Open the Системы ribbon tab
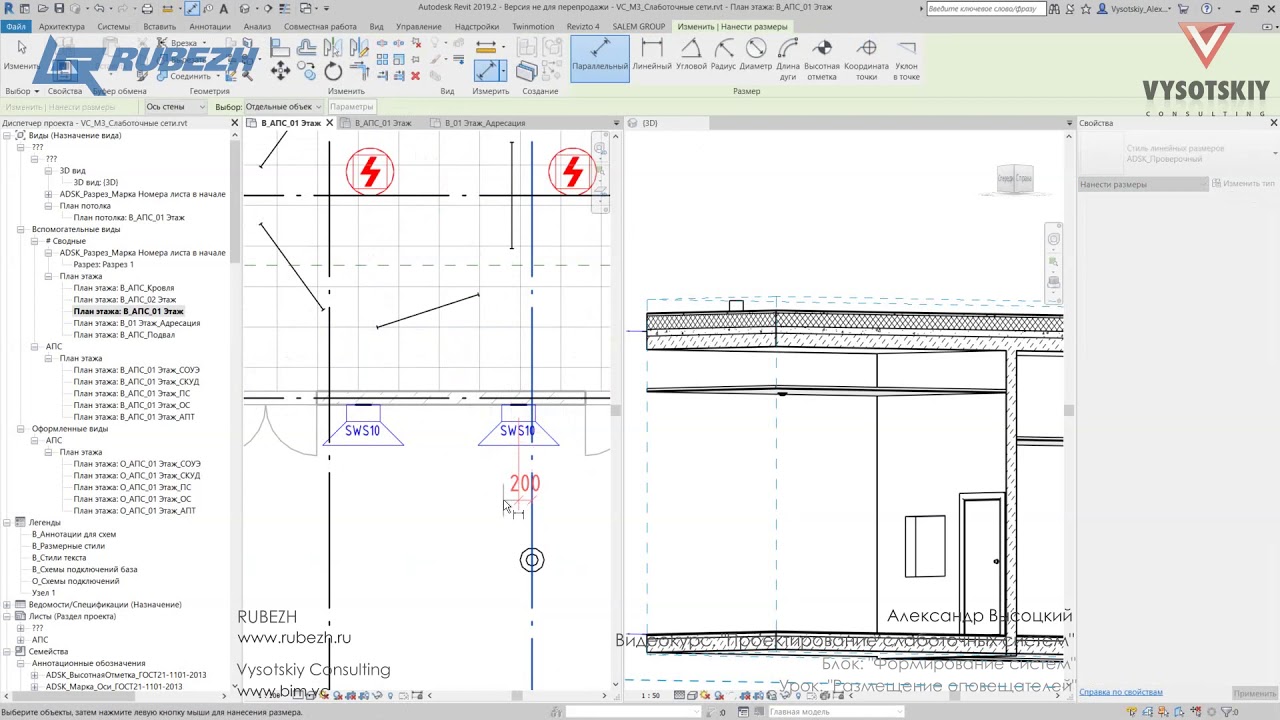 (x=114, y=27)
